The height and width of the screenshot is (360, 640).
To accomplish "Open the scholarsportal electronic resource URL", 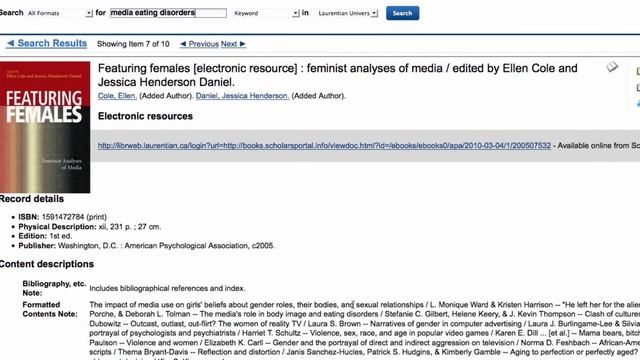I will [x=324, y=146].
